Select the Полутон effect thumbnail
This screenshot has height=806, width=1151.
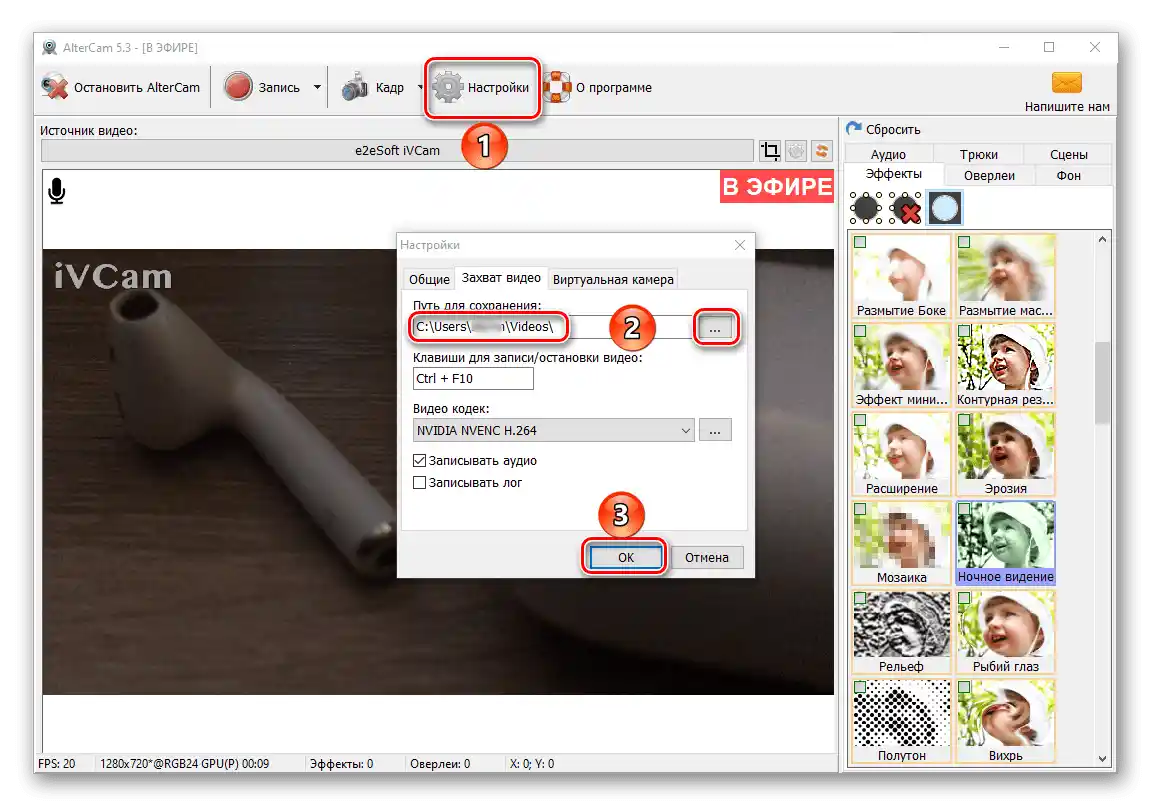[902, 721]
